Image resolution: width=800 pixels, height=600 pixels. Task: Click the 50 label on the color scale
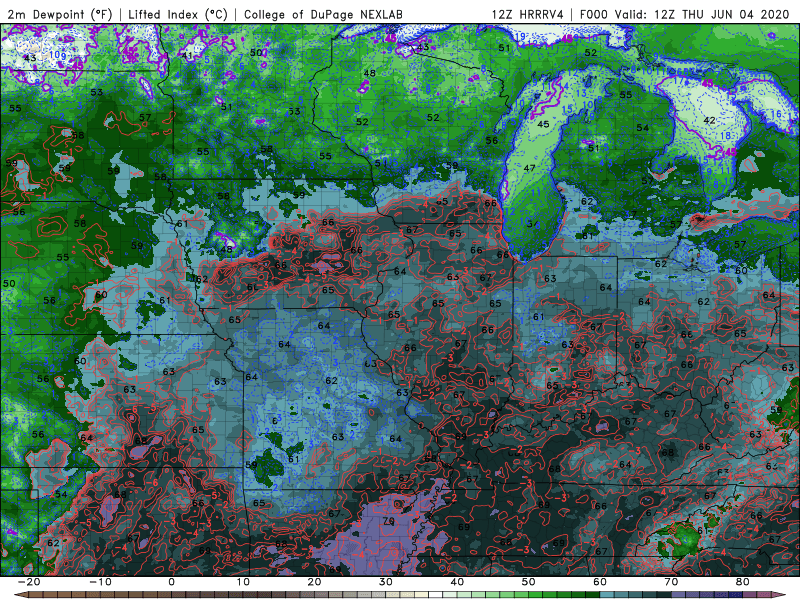click(529, 582)
